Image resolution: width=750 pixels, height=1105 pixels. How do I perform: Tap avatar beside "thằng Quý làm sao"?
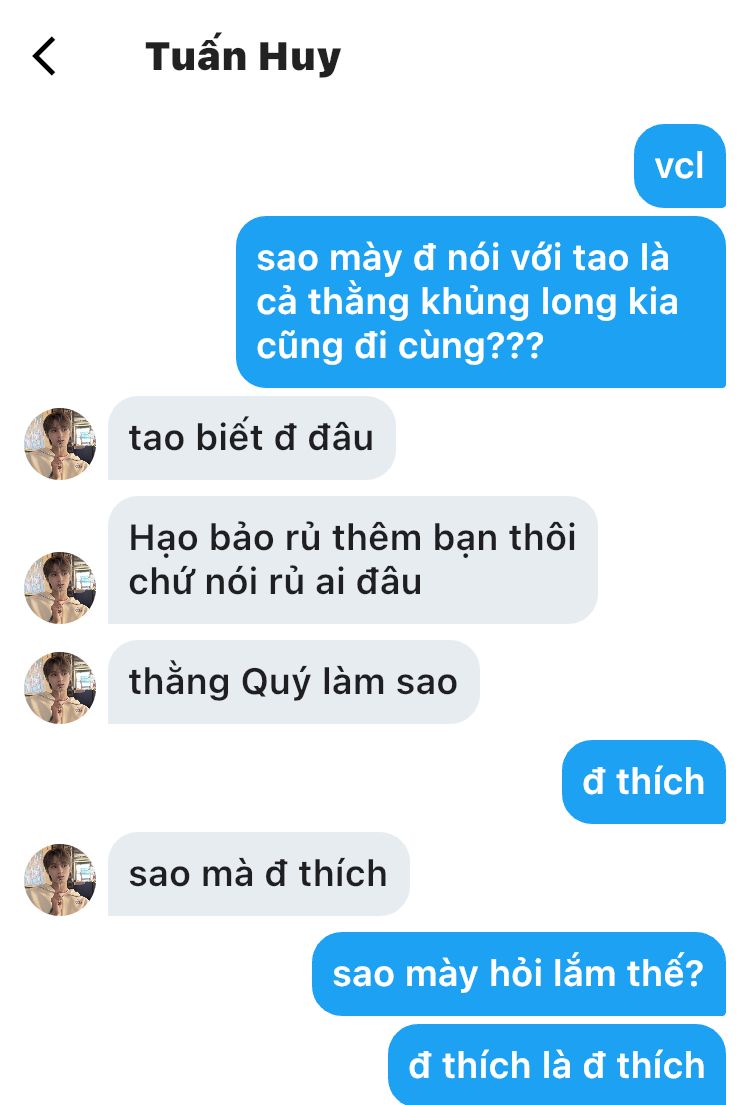pos(60,687)
